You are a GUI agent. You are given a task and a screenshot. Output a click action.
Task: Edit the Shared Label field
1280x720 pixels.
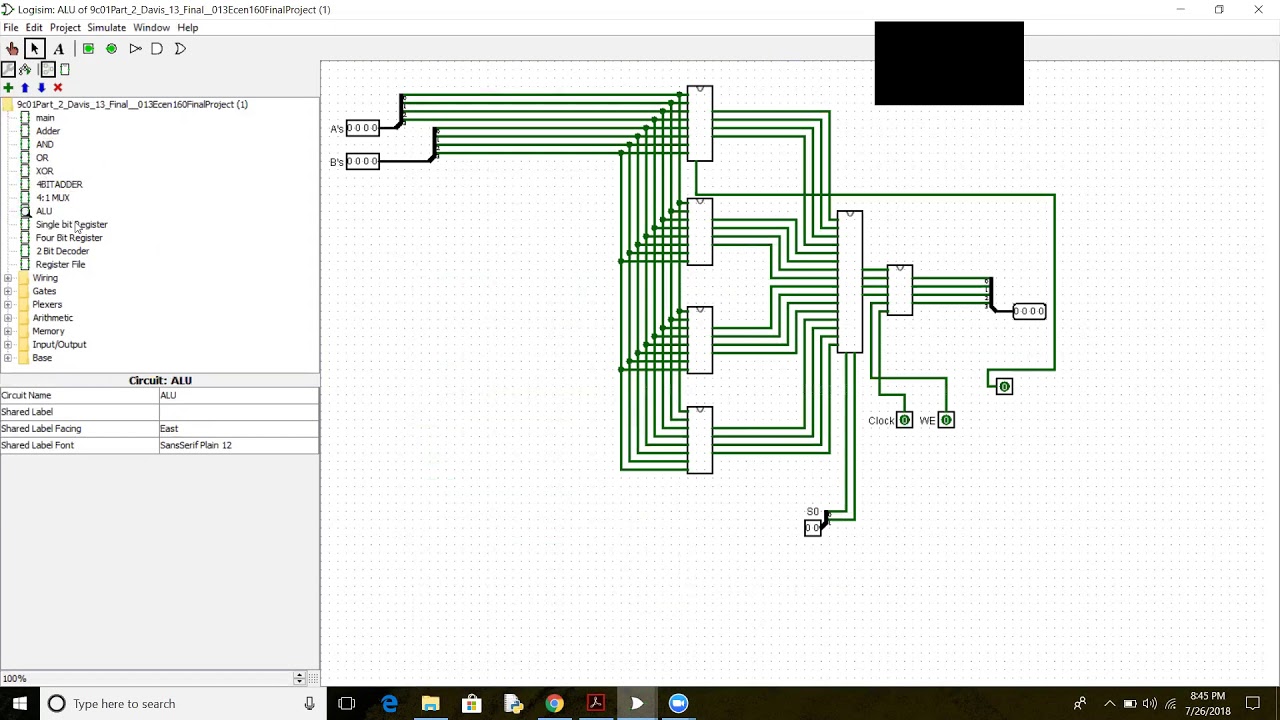(x=239, y=412)
